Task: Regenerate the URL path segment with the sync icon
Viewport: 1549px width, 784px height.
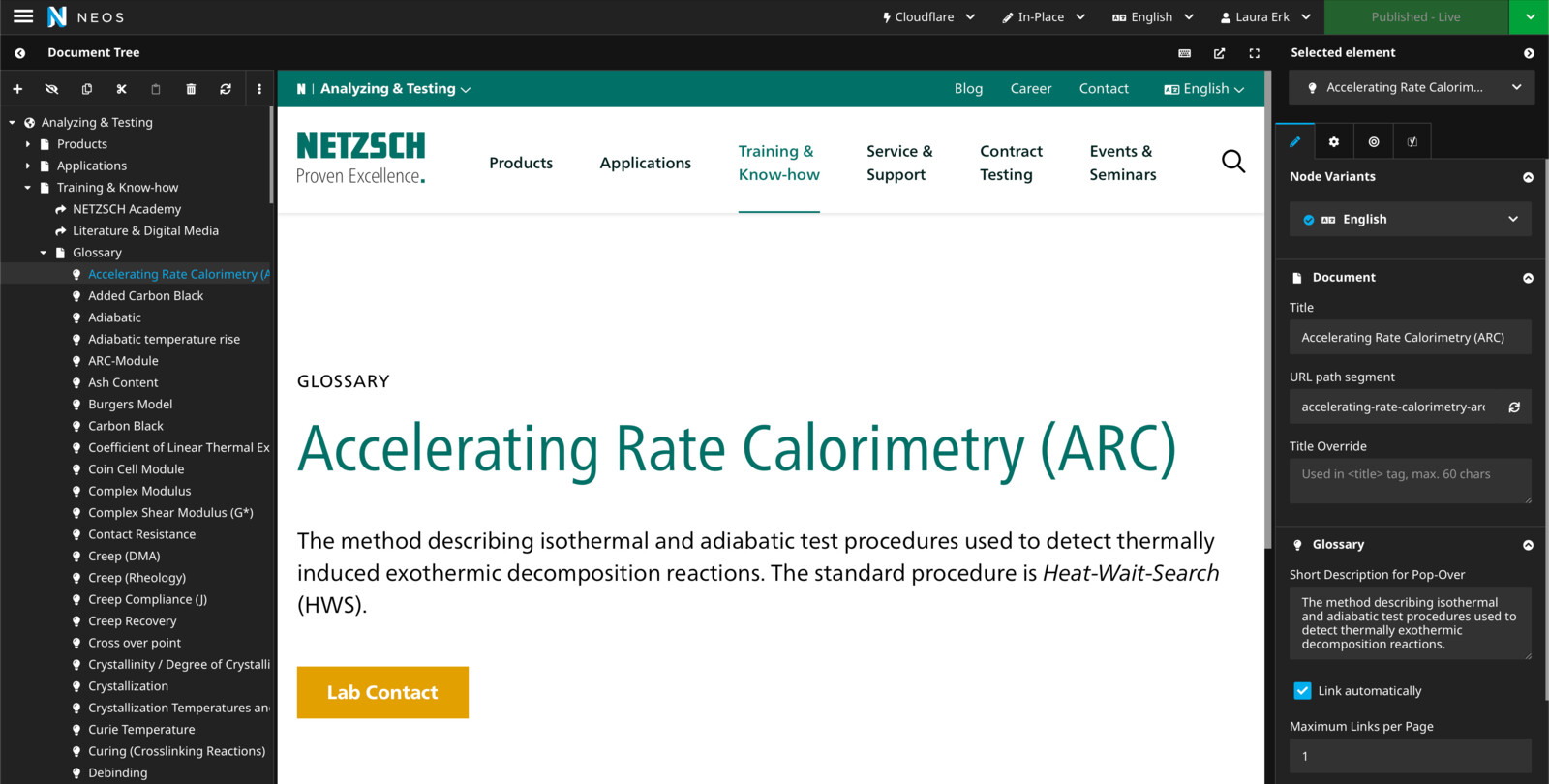Action: tap(1514, 407)
